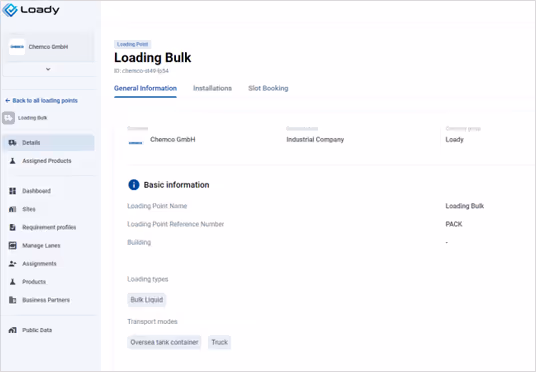Click Loading Point Reference Number label
Image resolution: width=536 pixels, height=372 pixels.
click(175, 224)
